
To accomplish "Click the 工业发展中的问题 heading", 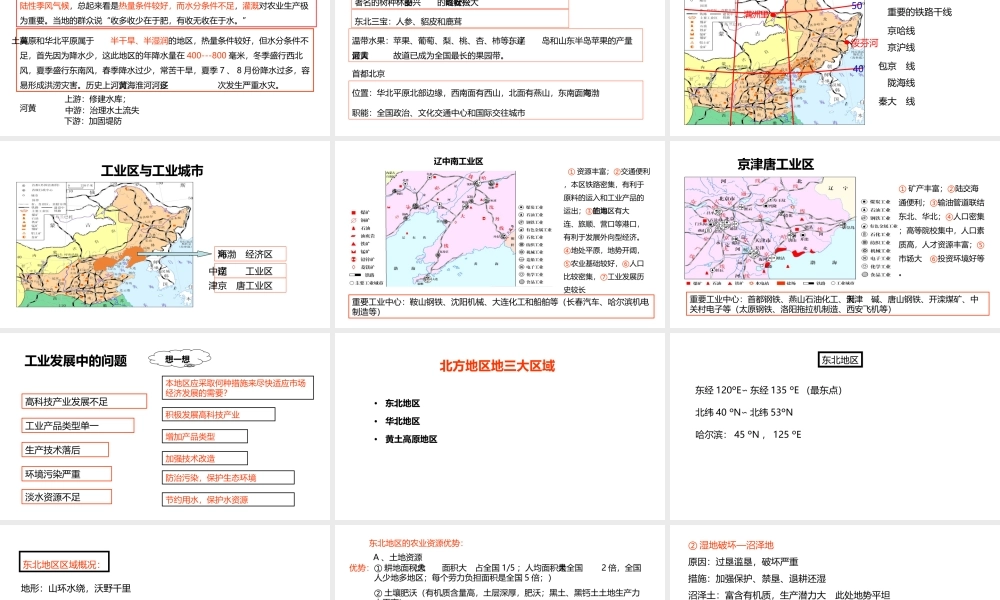I will click(x=76, y=361).
